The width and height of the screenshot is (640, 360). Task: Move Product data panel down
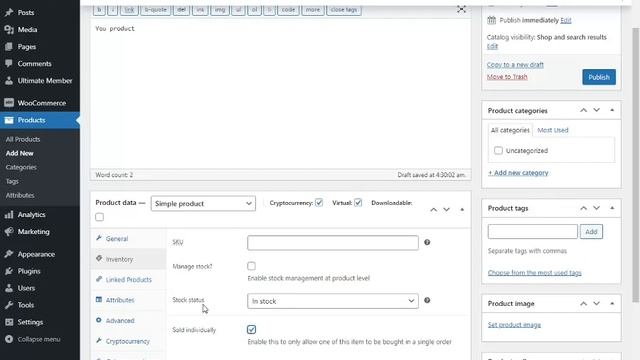point(447,210)
